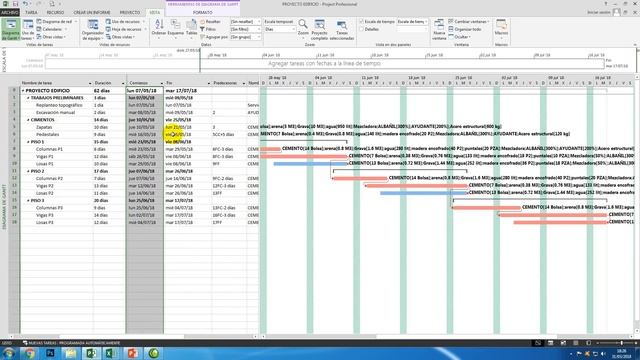640x360 pixels.
Task: Collapse the TRABAJOS PRELIMINARES group
Action: click(28, 98)
